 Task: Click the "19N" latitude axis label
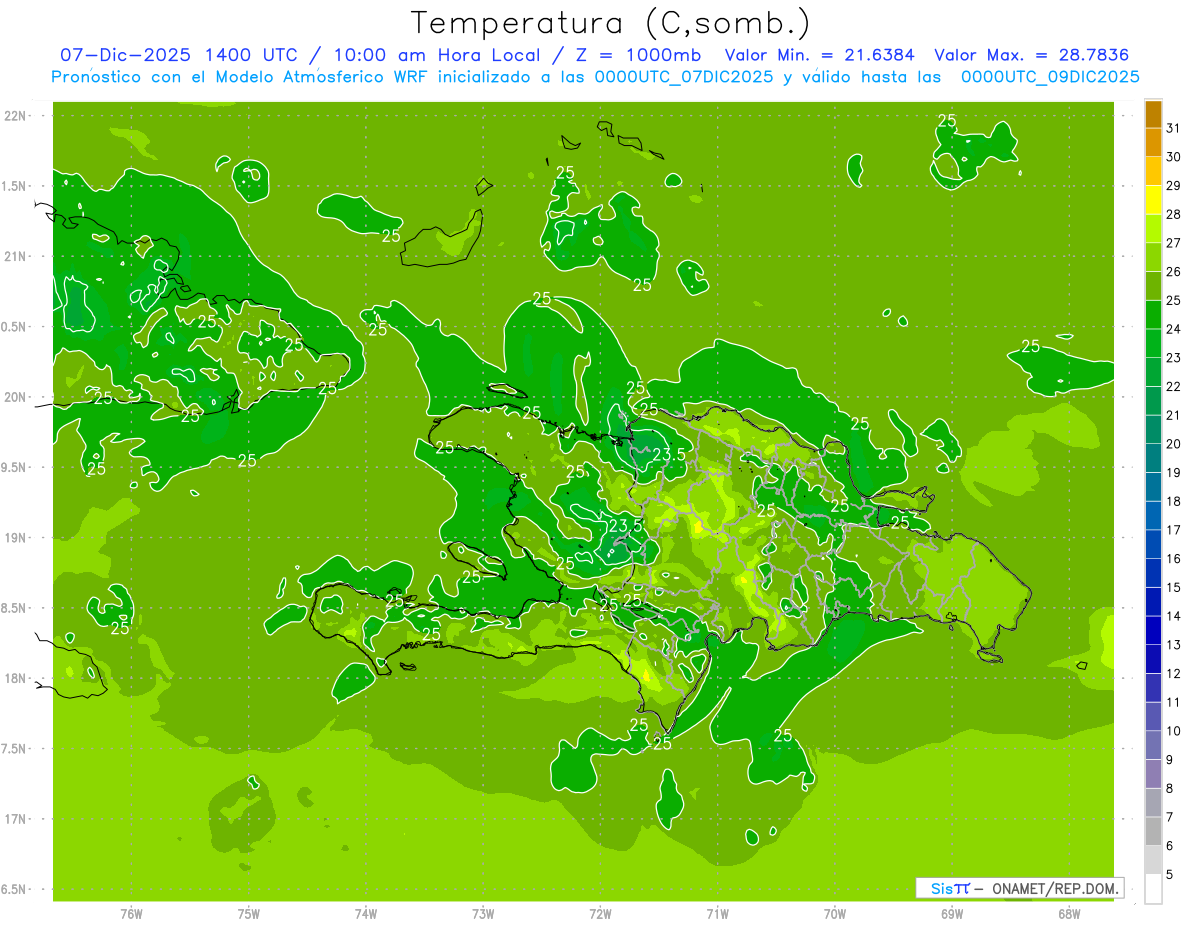point(15,538)
